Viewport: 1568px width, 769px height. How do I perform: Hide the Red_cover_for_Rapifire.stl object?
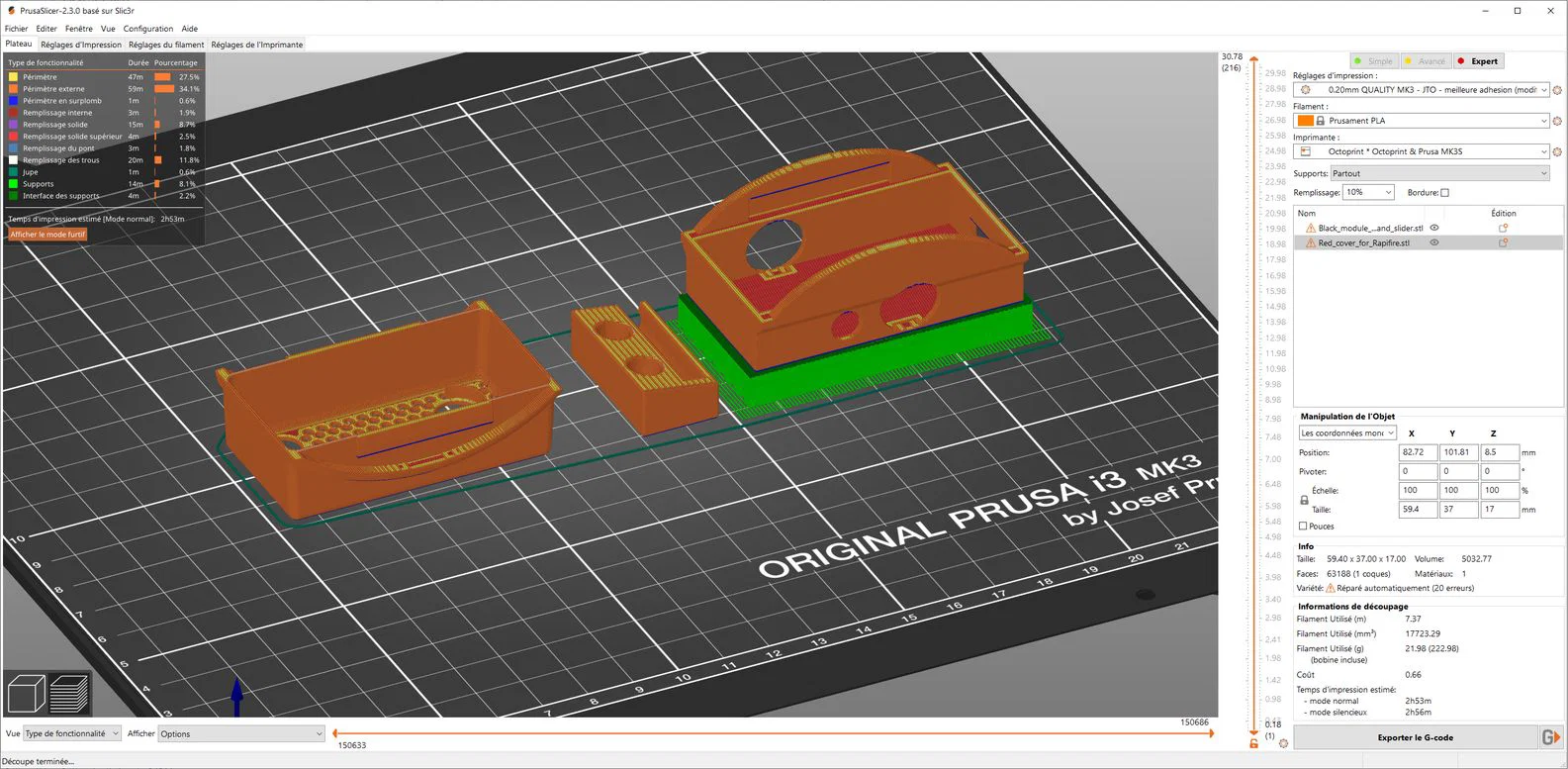1434,242
